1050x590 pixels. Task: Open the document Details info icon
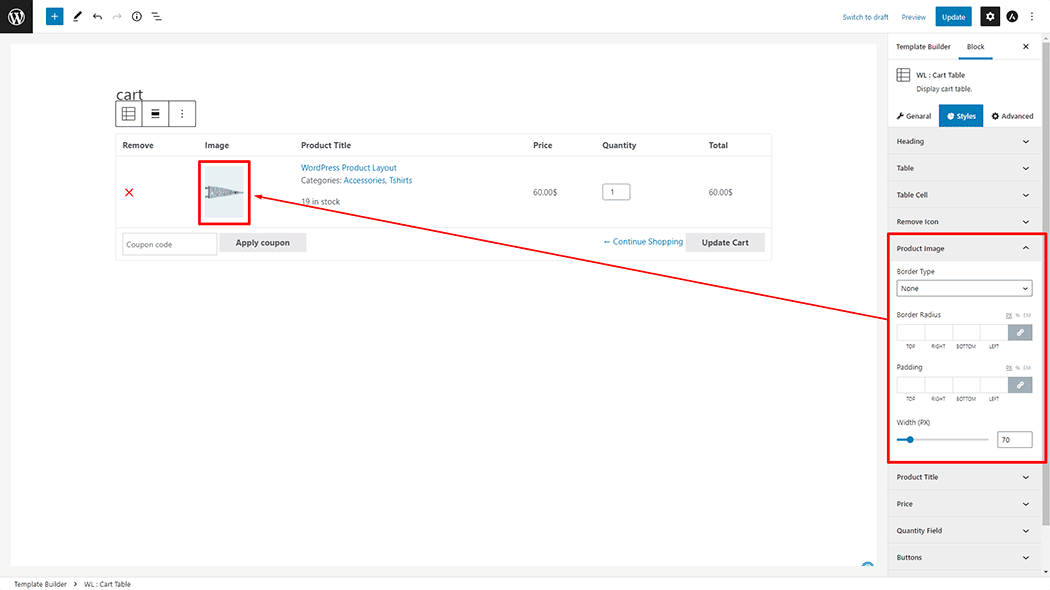(x=137, y=16)
